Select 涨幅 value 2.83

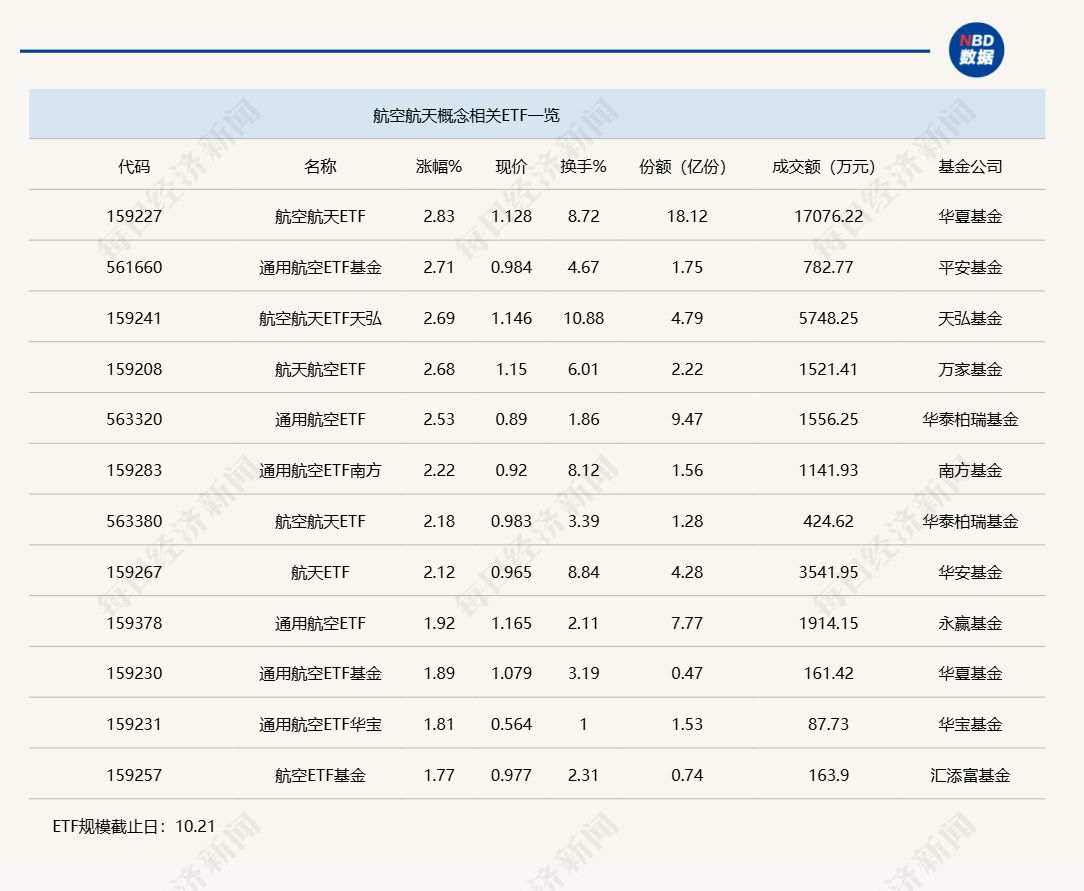coord(439,216)
